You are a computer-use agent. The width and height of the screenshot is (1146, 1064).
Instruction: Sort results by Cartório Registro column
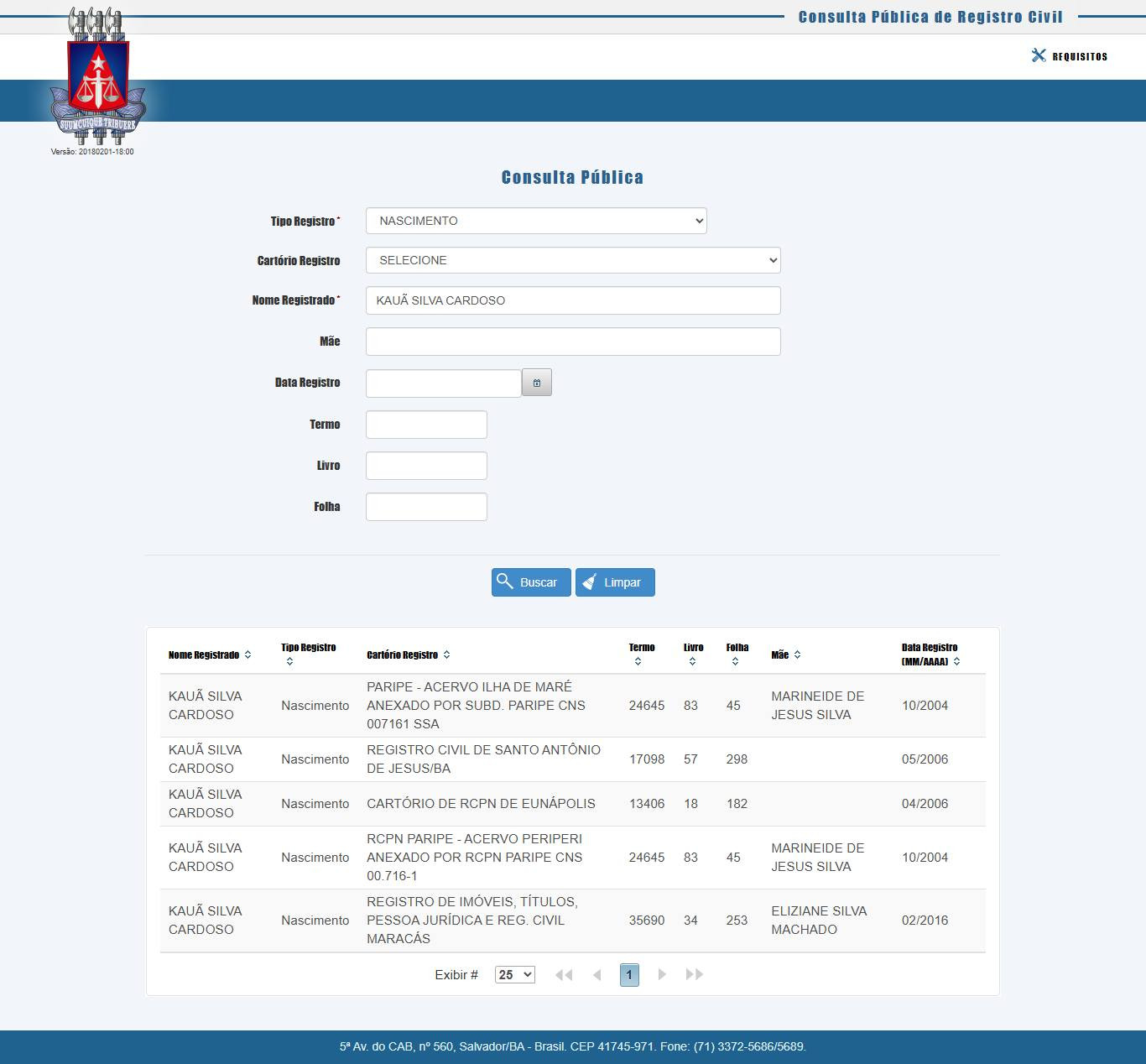[x=446, y=655]
